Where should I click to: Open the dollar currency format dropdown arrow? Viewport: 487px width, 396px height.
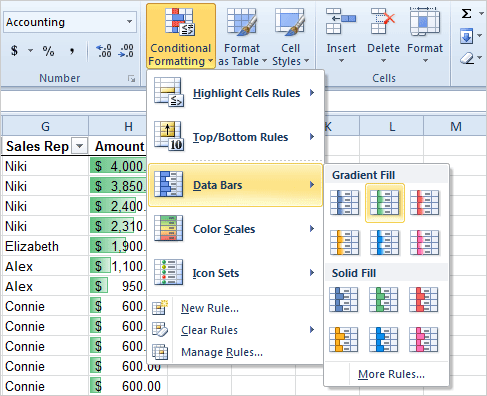click(x=30, y=51)
